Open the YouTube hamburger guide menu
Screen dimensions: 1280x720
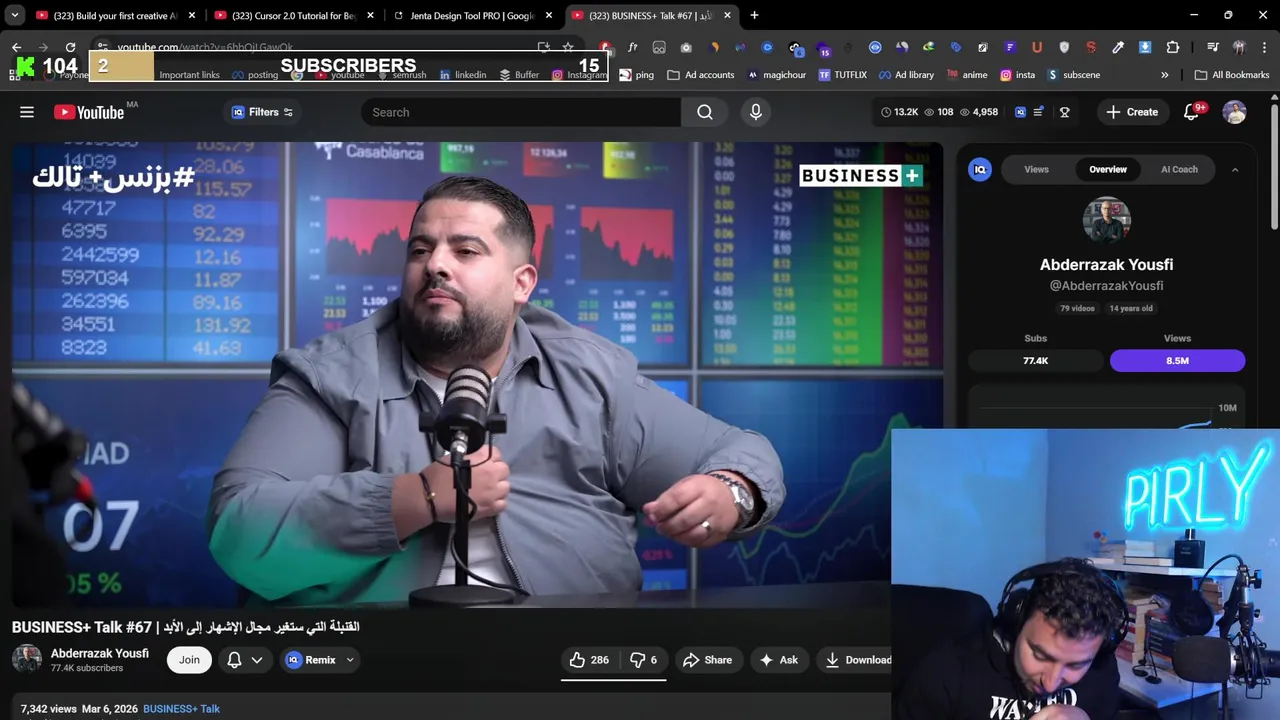pos(27,112)
